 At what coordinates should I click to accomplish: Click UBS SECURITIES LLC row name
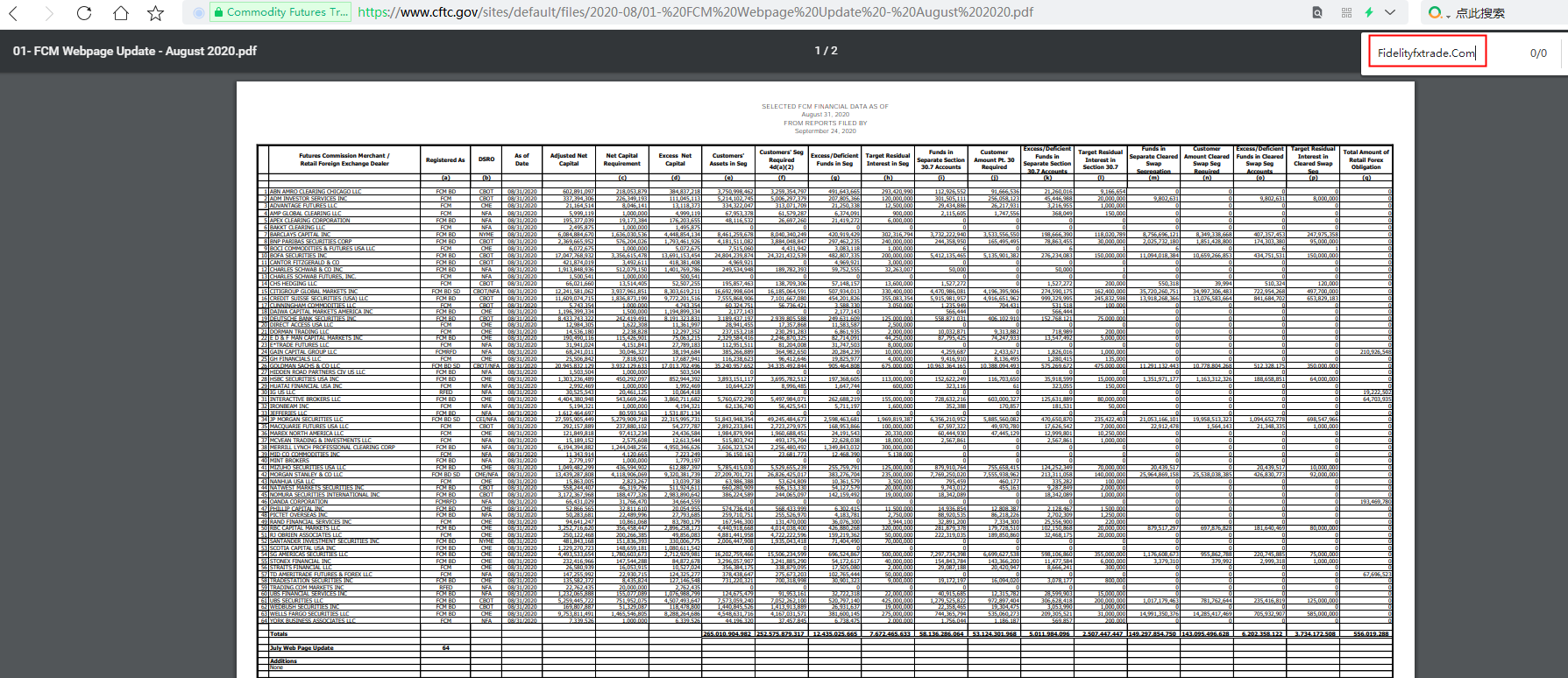(x=296, y=601)
